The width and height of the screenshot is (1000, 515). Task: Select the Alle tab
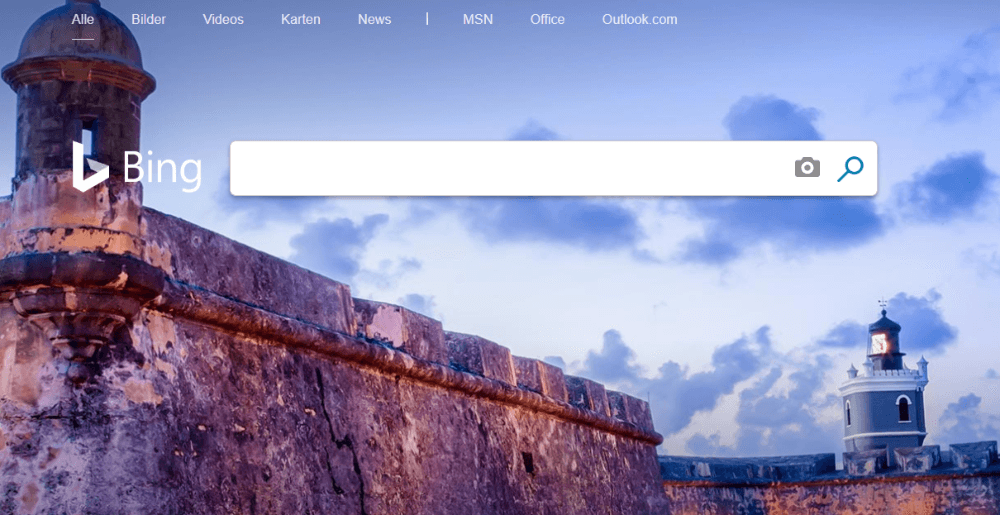tap(83, 19)
